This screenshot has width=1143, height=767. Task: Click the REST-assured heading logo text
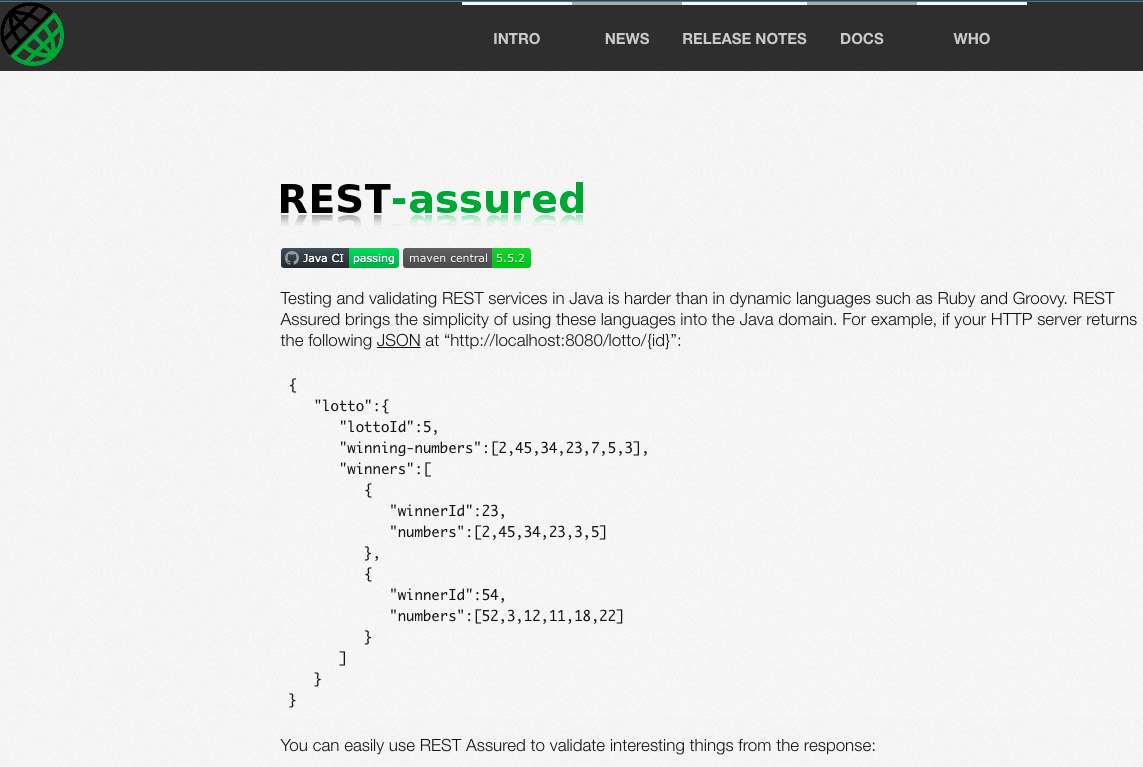pyautogui.click(x=432, y=199)
